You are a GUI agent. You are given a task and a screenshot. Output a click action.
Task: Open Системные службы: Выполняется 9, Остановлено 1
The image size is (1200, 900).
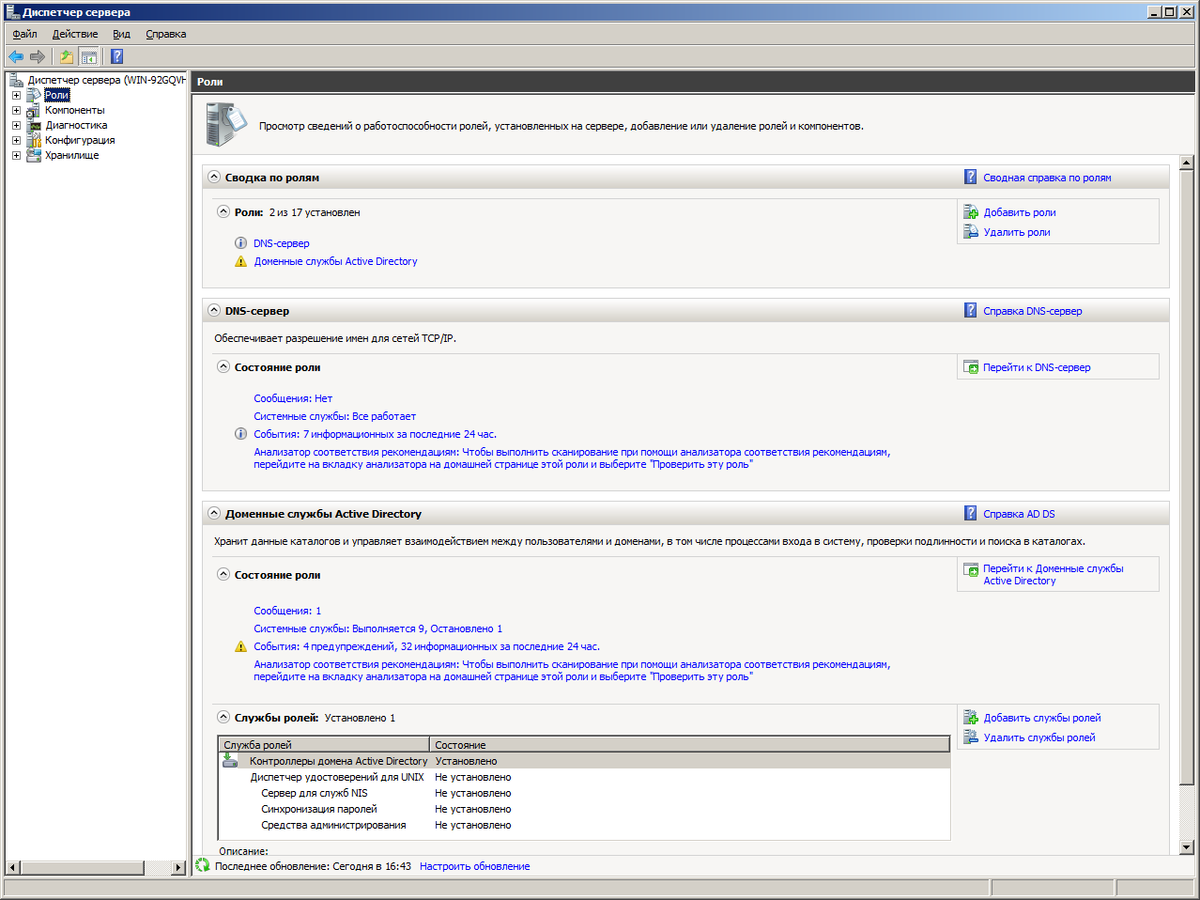coord(378,628)
